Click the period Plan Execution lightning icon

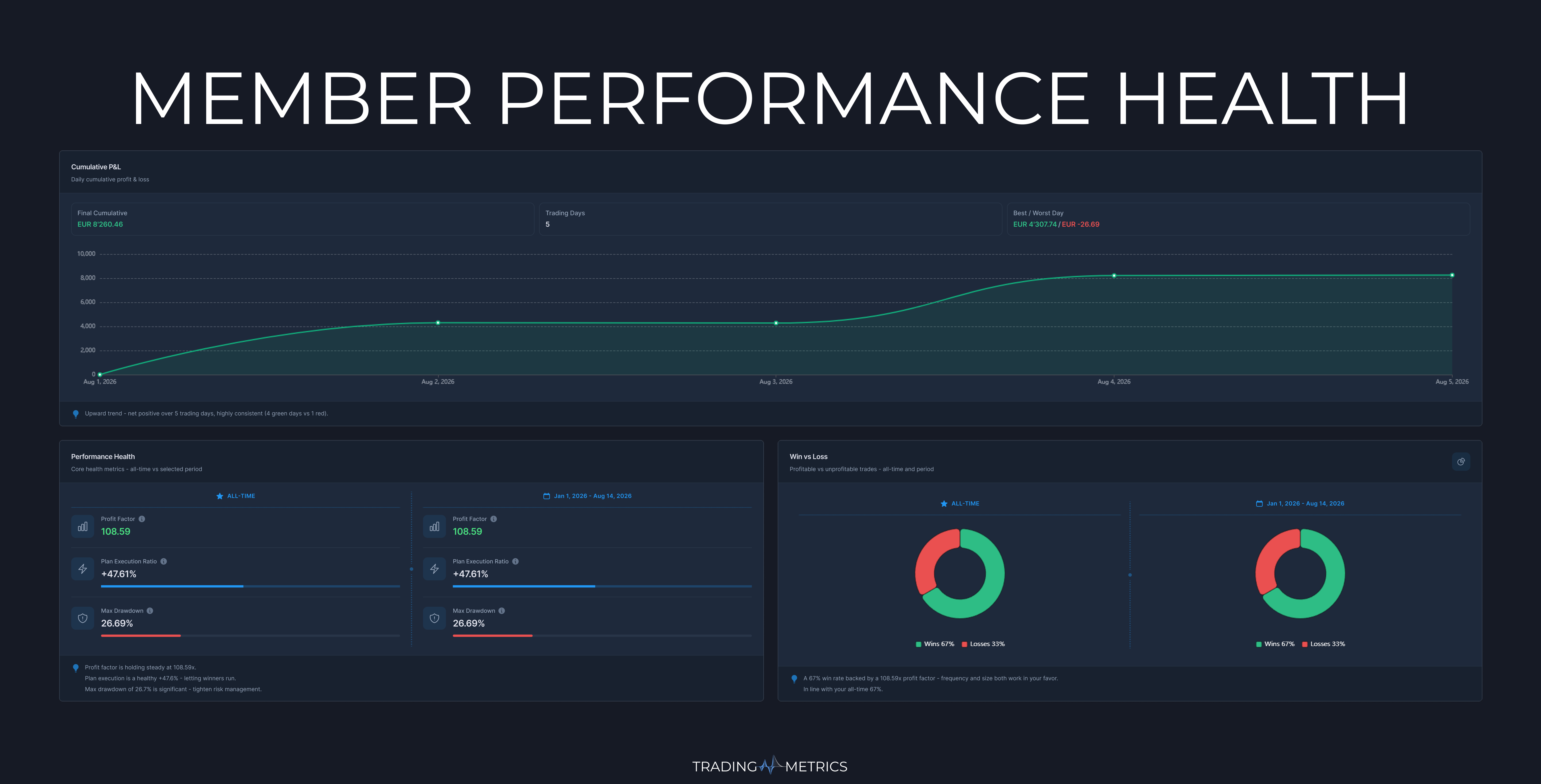click(x=434, y=569)
